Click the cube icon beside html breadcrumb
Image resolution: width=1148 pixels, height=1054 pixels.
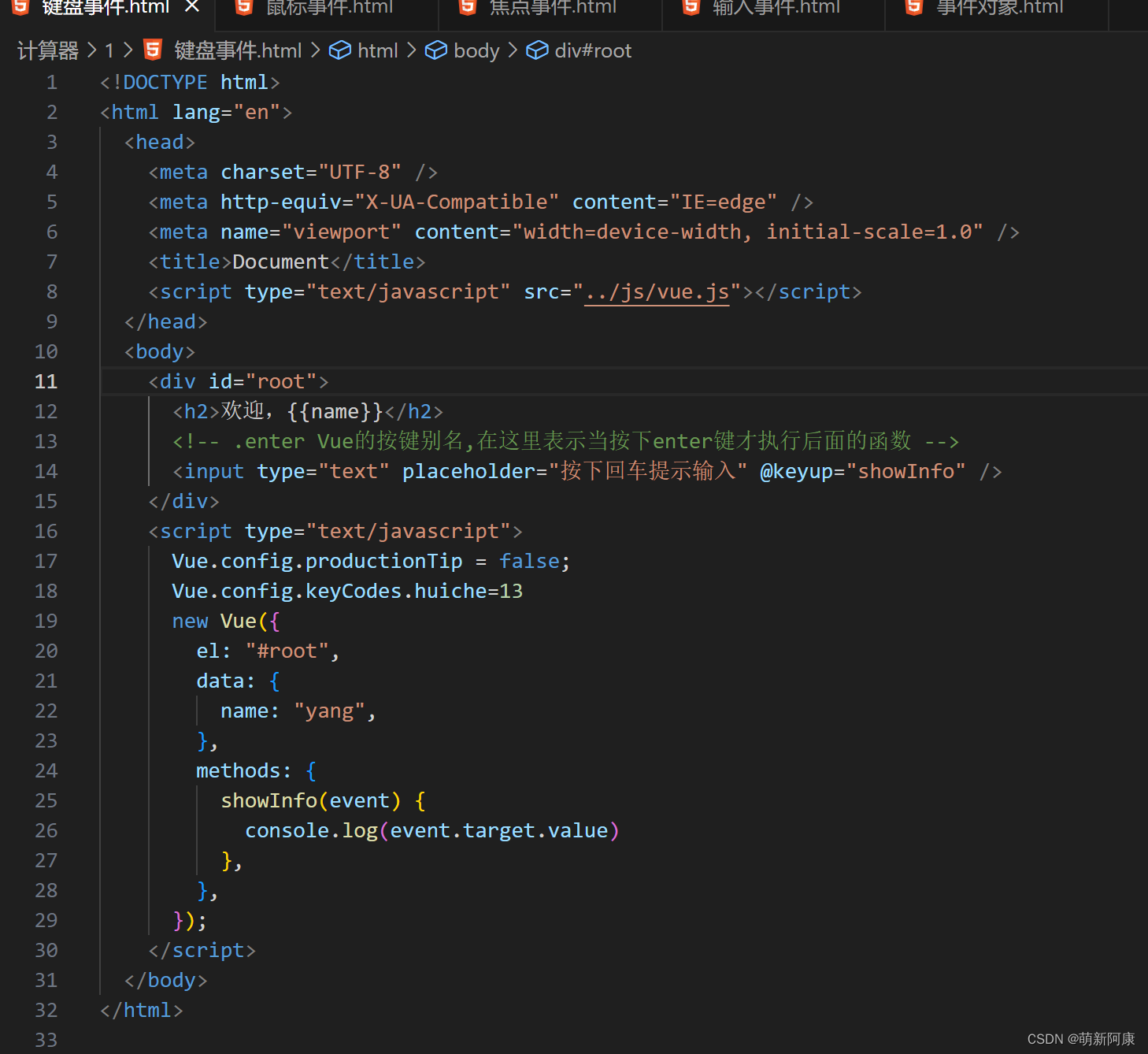click(340, 50)
